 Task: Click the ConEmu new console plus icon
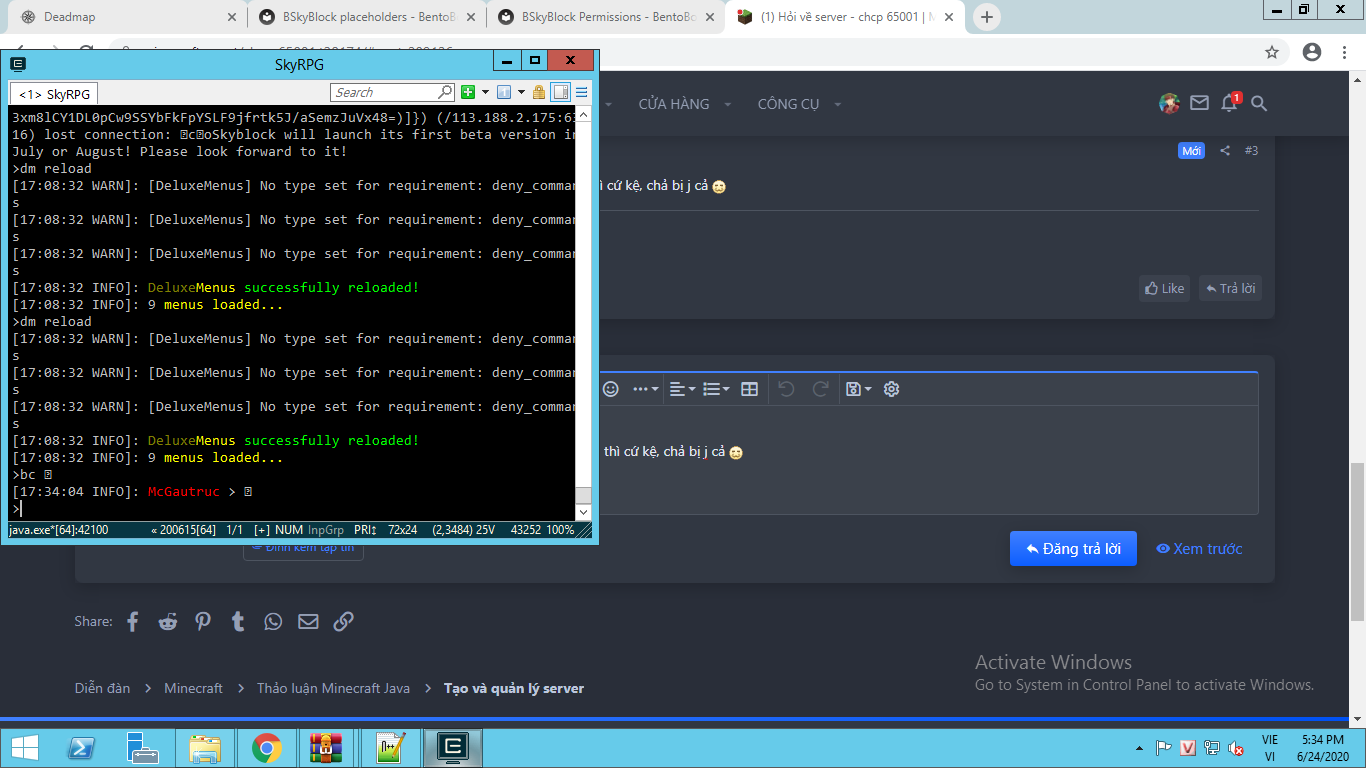click(468, 92)
